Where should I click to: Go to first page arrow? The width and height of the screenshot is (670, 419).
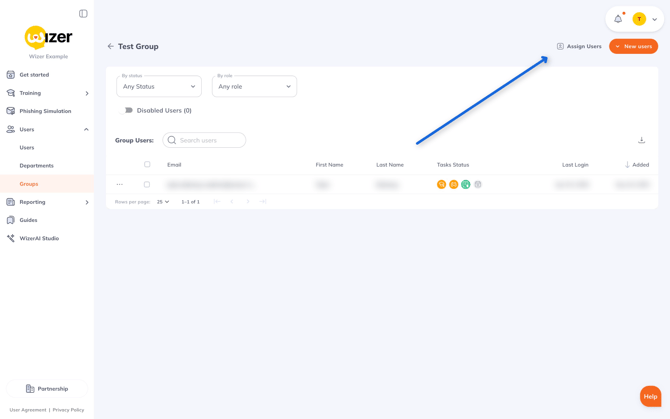(217, 202)
